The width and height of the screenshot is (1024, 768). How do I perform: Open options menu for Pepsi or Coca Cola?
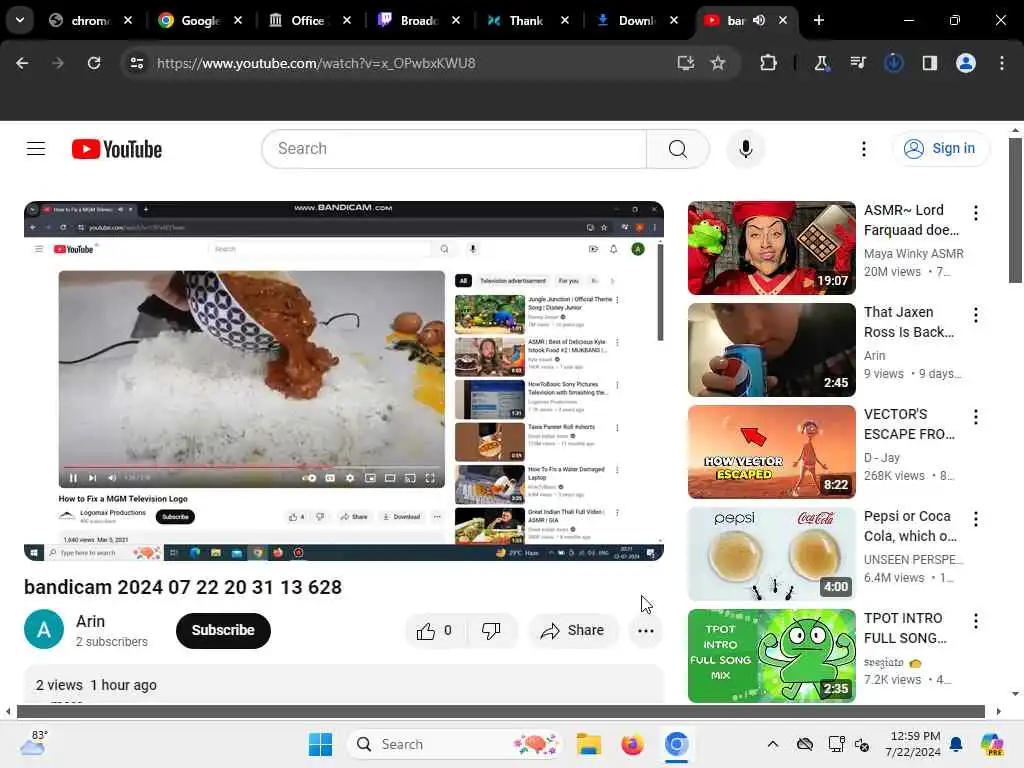tap(976, 519)
